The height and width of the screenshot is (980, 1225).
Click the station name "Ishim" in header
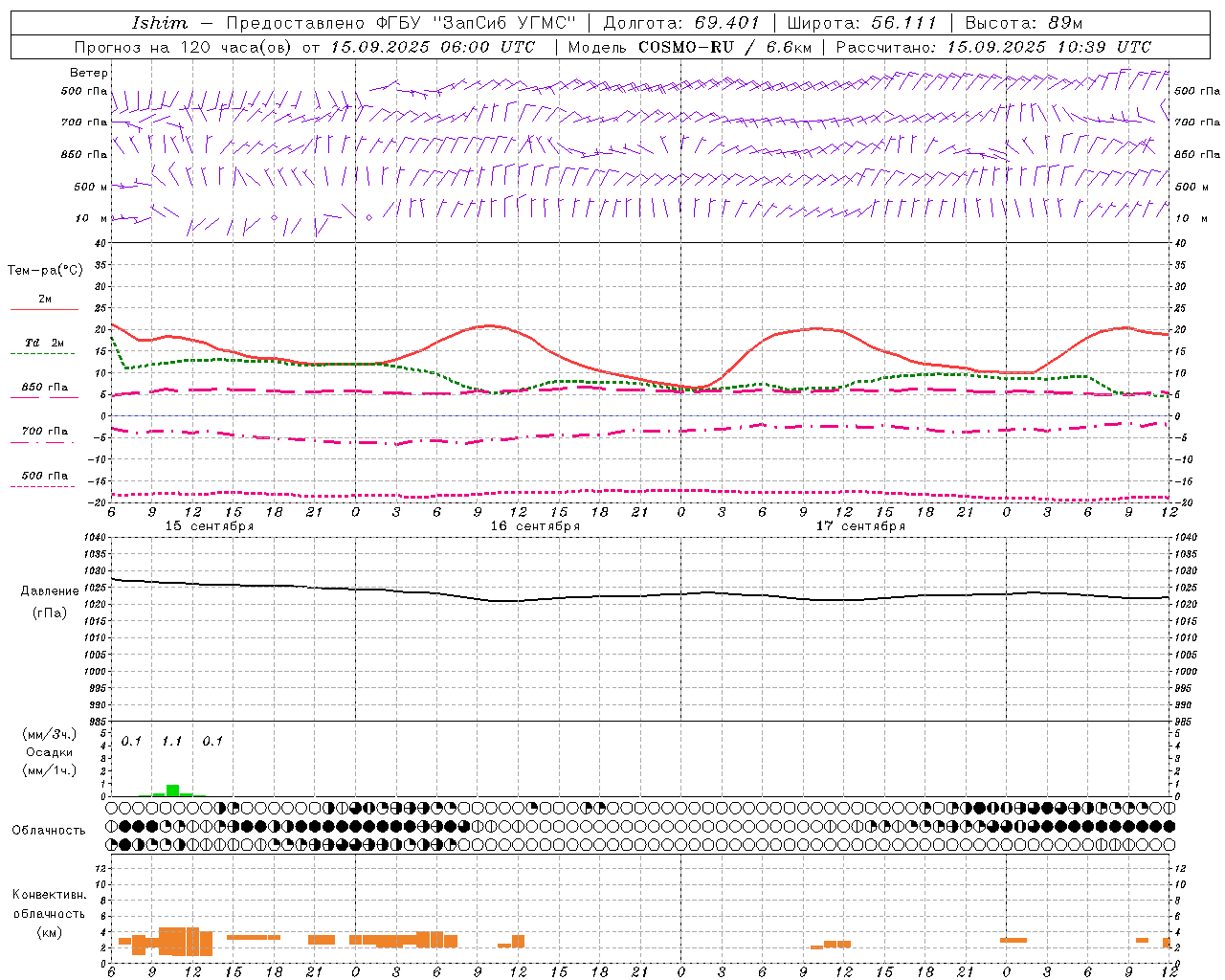pos(160,23)
